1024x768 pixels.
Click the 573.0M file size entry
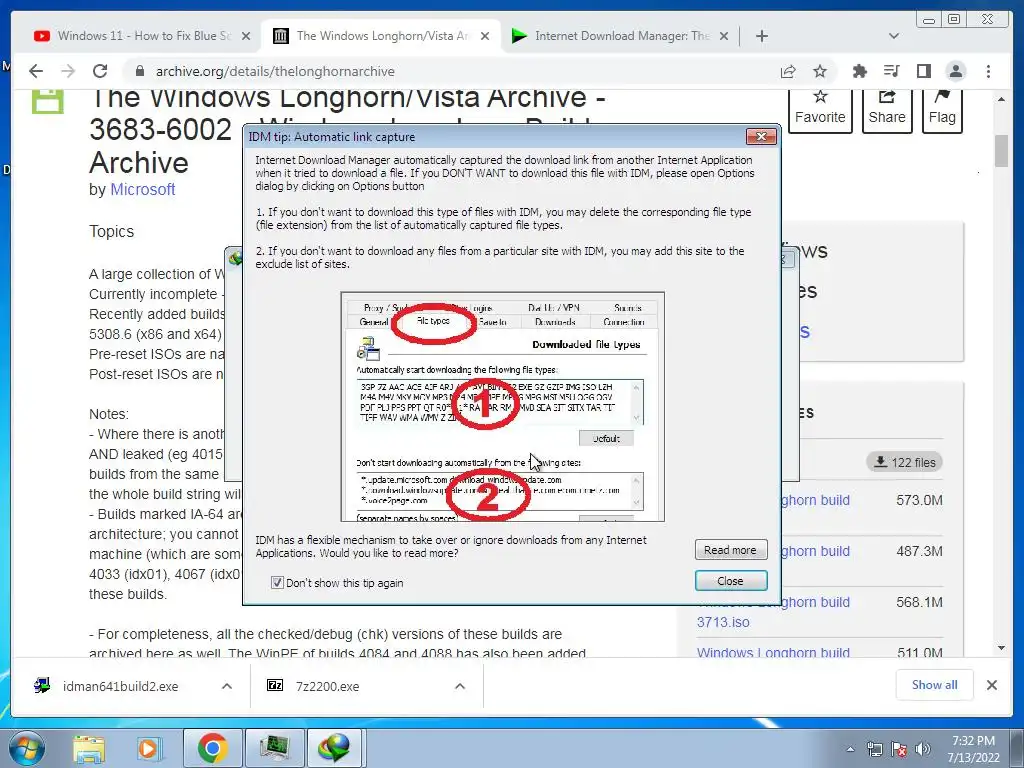tap(919, 500)
